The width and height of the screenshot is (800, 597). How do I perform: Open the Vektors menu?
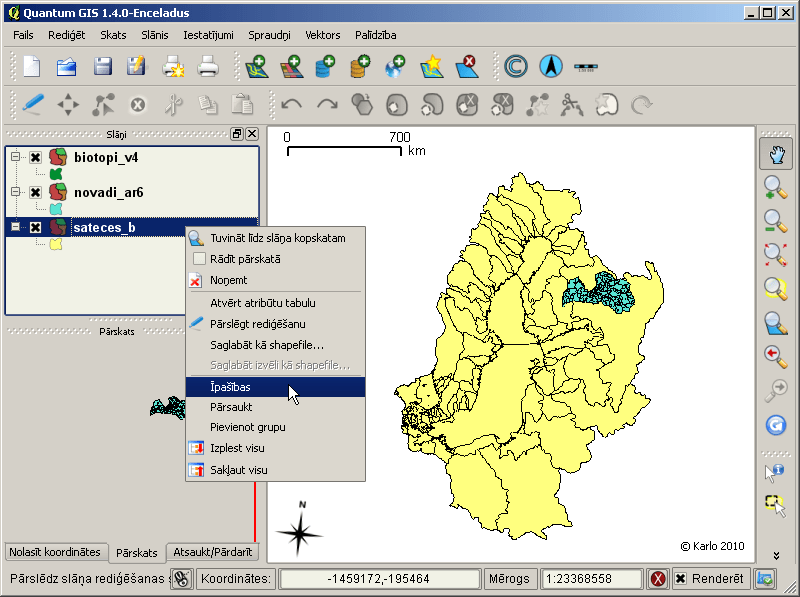point(322,35)
